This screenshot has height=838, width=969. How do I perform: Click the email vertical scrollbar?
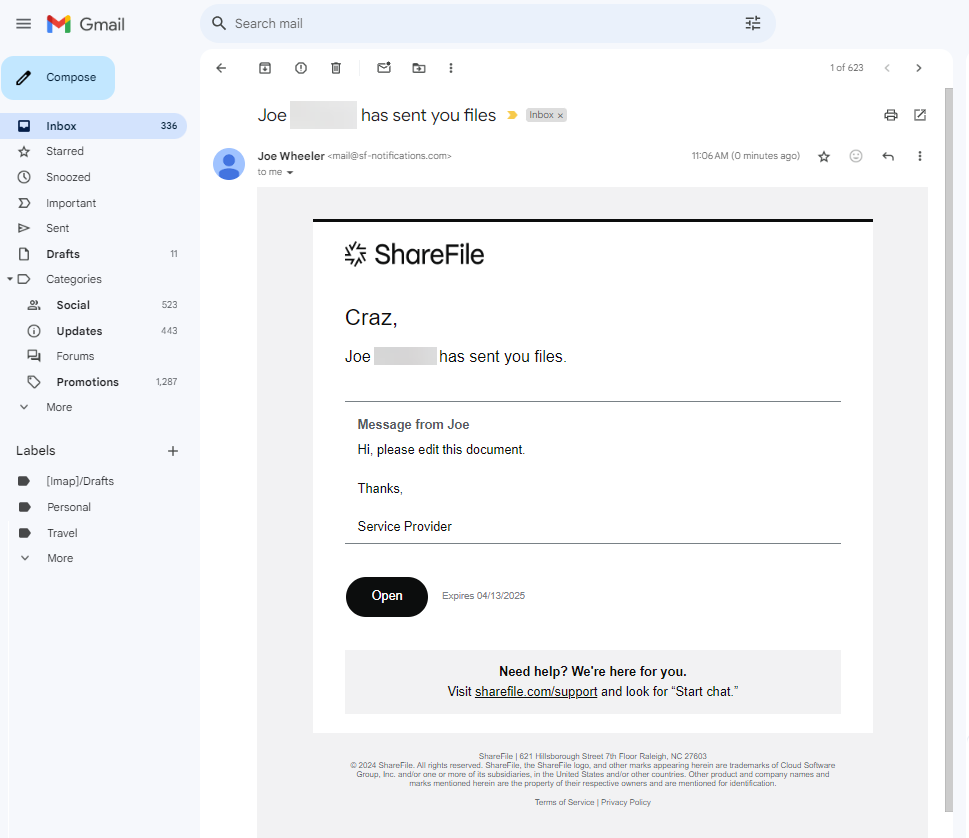click(949, 449)
